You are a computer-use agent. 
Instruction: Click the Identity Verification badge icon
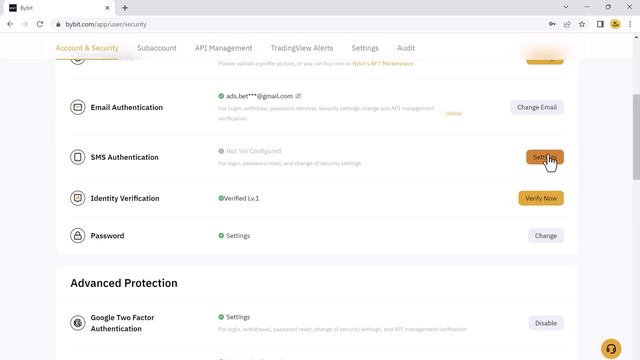tap(78, 198)
